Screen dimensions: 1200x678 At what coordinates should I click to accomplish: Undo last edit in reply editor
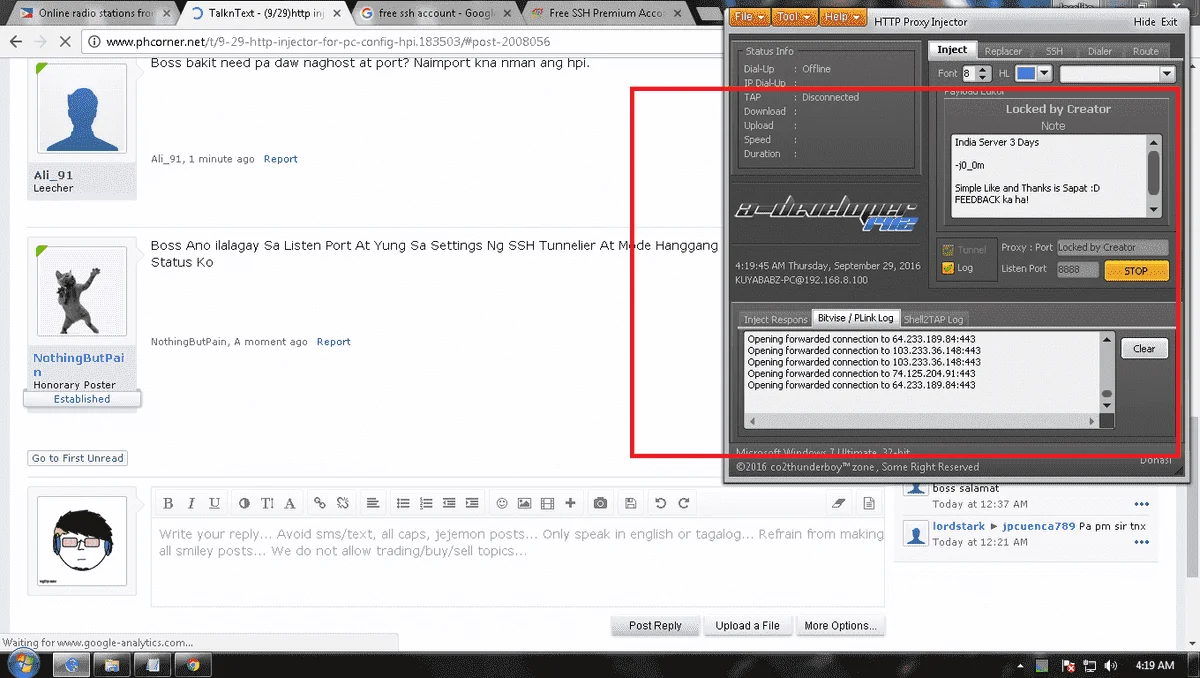[x=661, y=503]
